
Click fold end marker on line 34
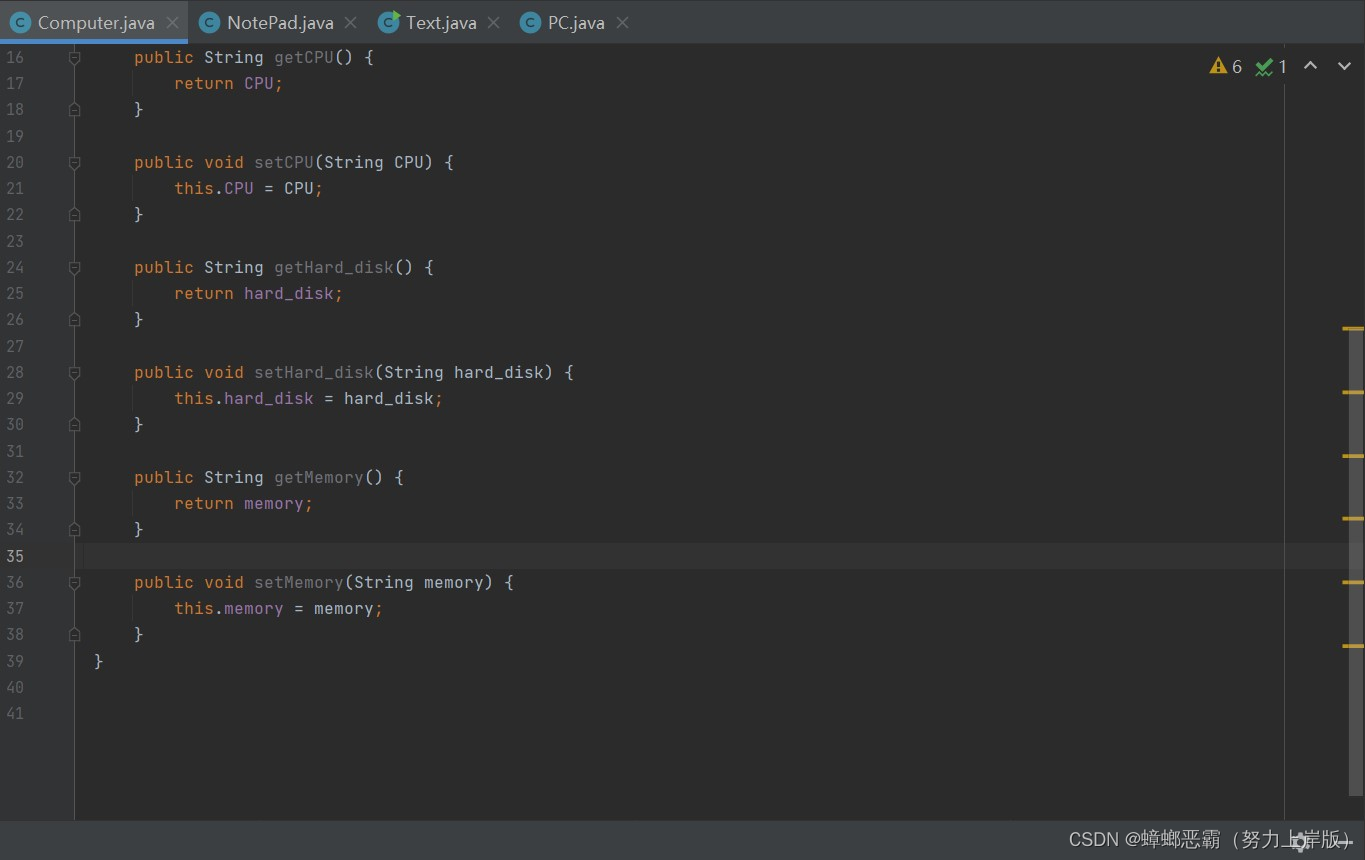click(74, 530)
